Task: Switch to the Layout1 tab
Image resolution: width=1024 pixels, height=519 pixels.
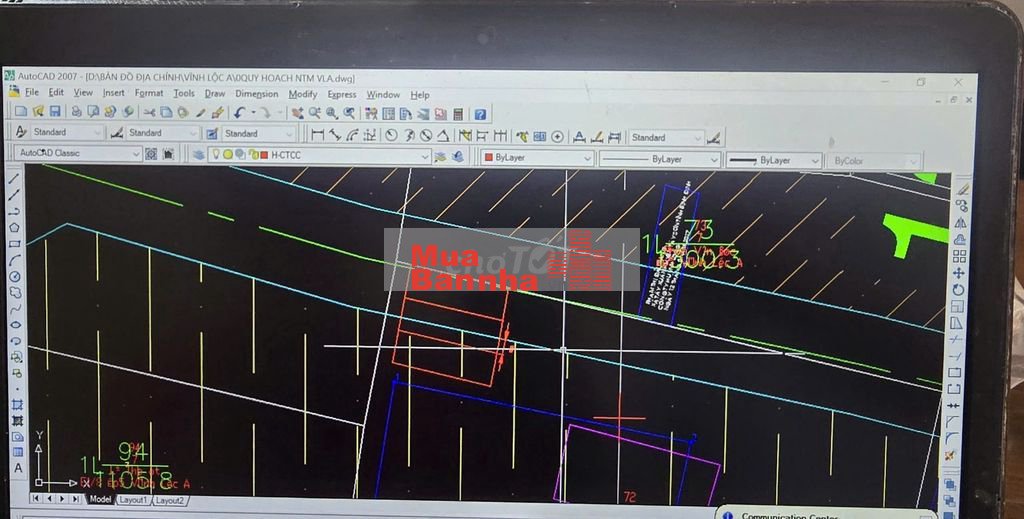Action: click(x=133, y=499)
